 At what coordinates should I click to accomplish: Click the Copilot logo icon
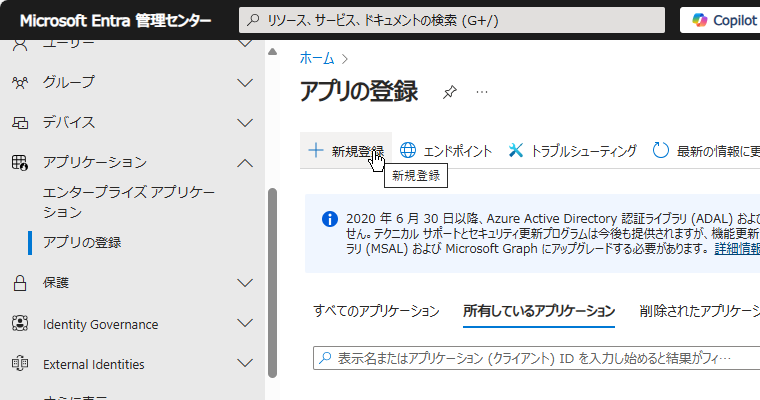coord(699,20)
